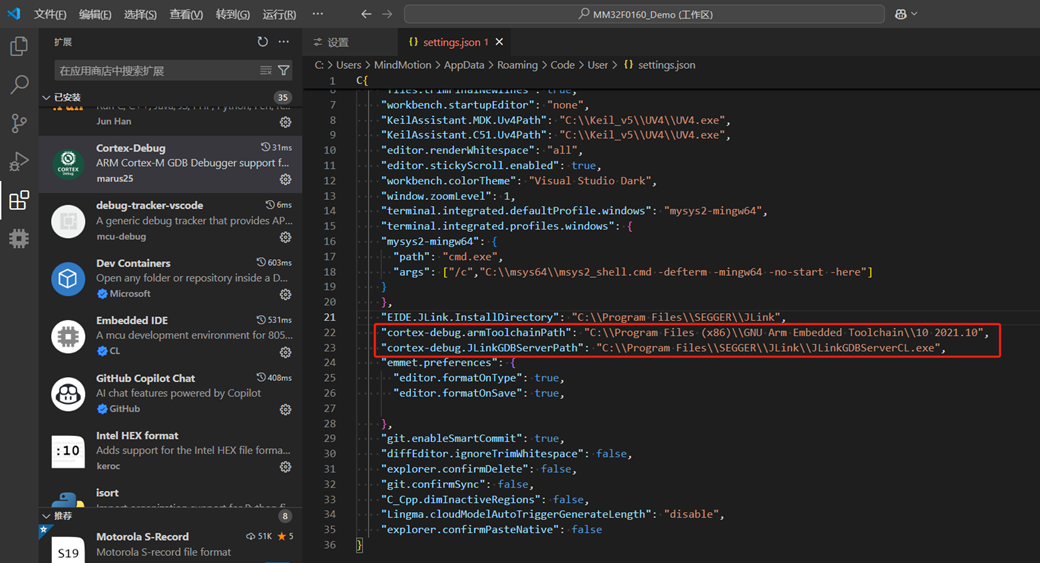Go back using the navigation arrow
Image resolution: width=1040 pixels, height=563 pixels.
(366, 14)
